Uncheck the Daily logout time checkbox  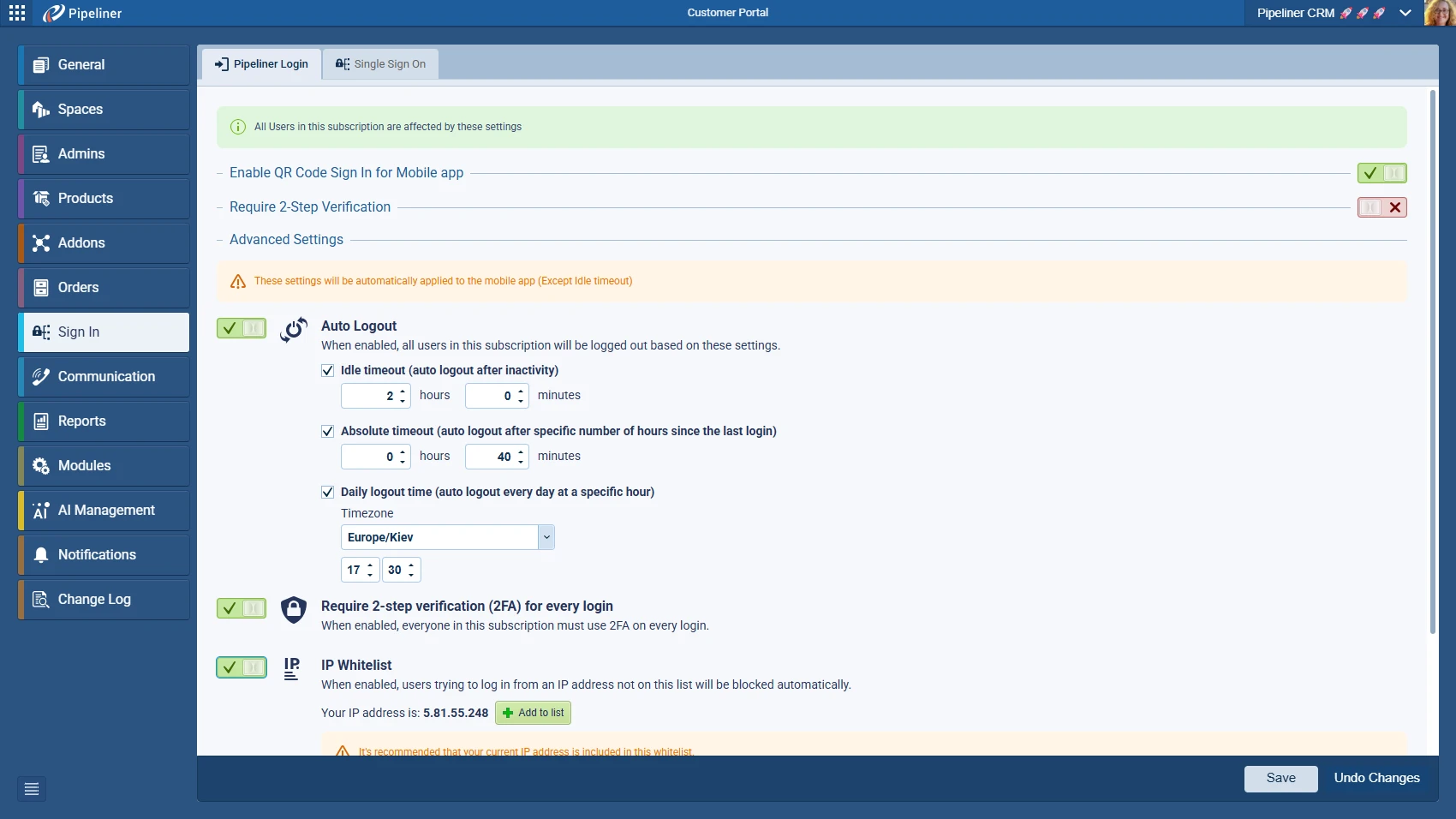[327, 493]
